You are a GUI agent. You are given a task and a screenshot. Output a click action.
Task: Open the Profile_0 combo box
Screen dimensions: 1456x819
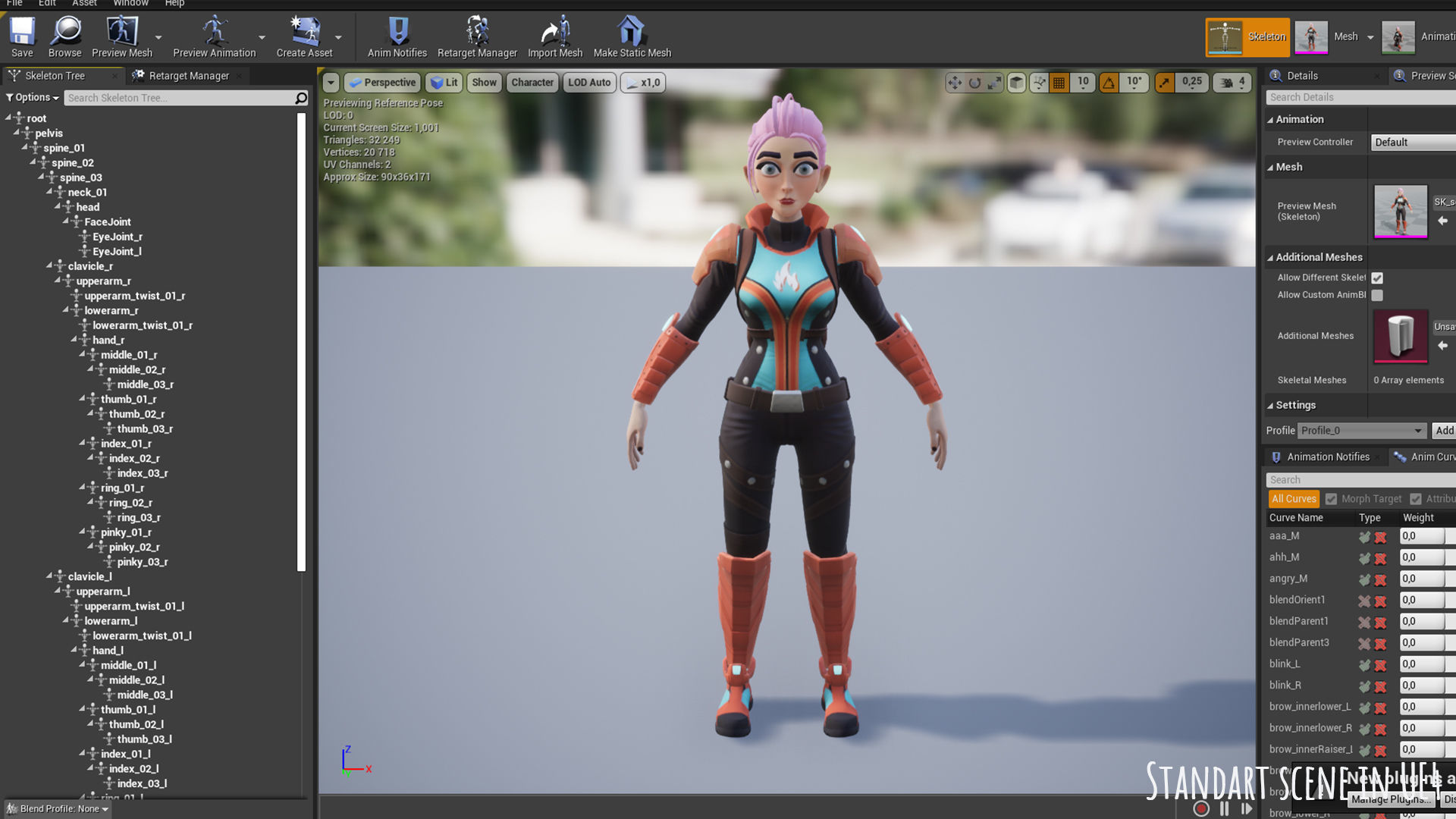click(1362, 431)
